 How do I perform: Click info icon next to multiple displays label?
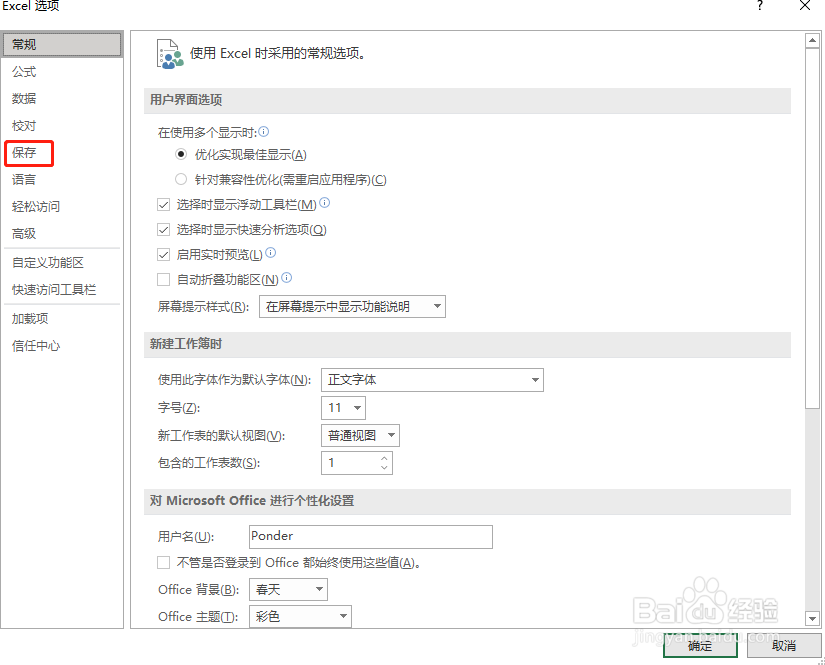click(x=264, y=132)
